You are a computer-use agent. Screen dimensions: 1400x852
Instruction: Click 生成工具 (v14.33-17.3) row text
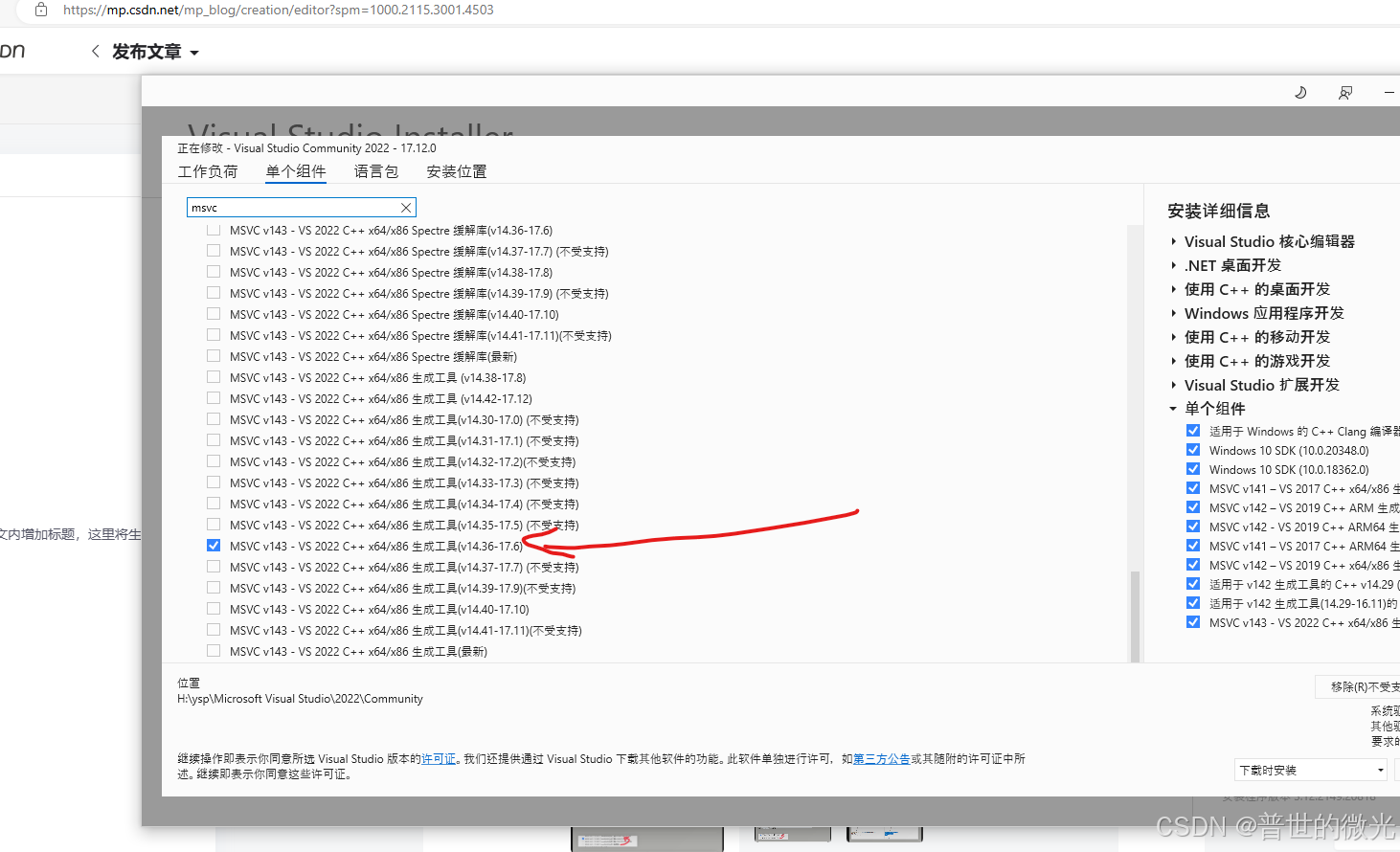pos(404,482)
